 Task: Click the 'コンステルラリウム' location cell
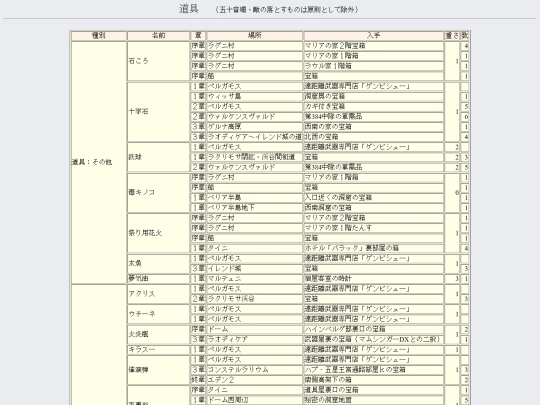[255, 370]
